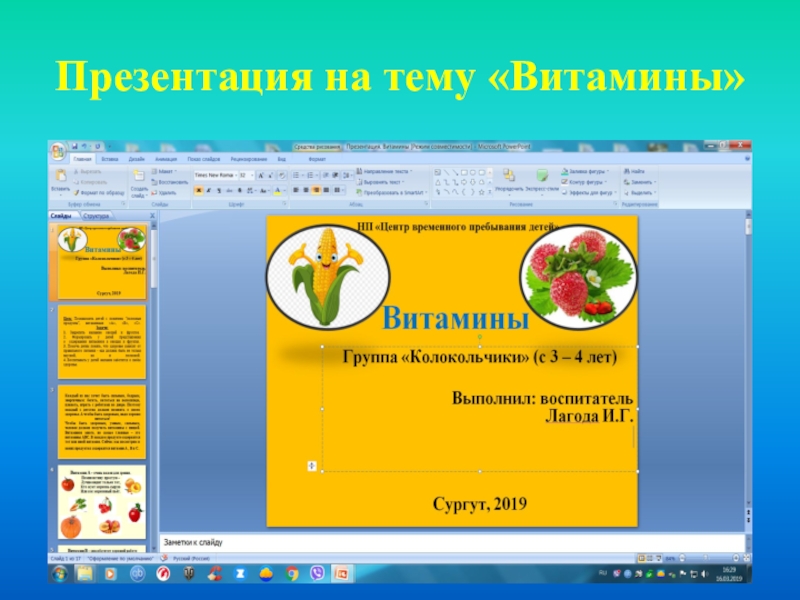The image size is (800, 600).
Task: Select slide 3 thumbnail in slide pane
Action: pyautogui.click(x=102, y=422)
